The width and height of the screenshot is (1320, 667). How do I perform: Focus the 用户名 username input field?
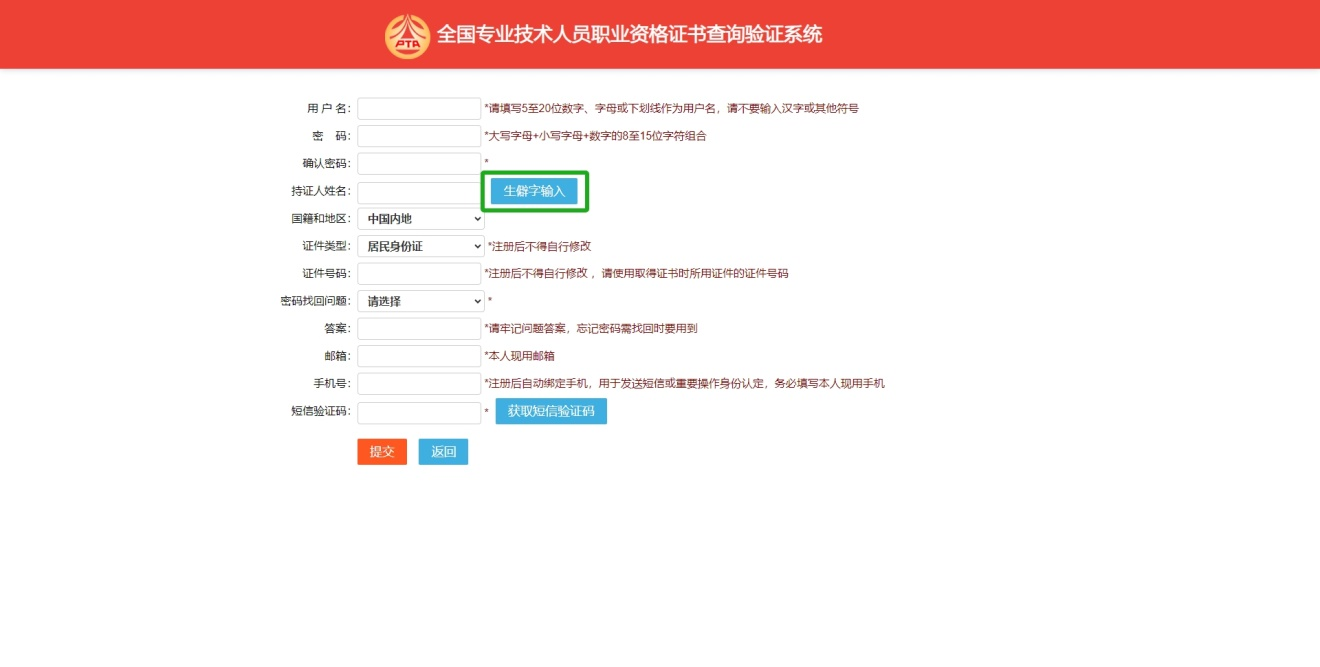pyautogui.click(x=419, y=109)
